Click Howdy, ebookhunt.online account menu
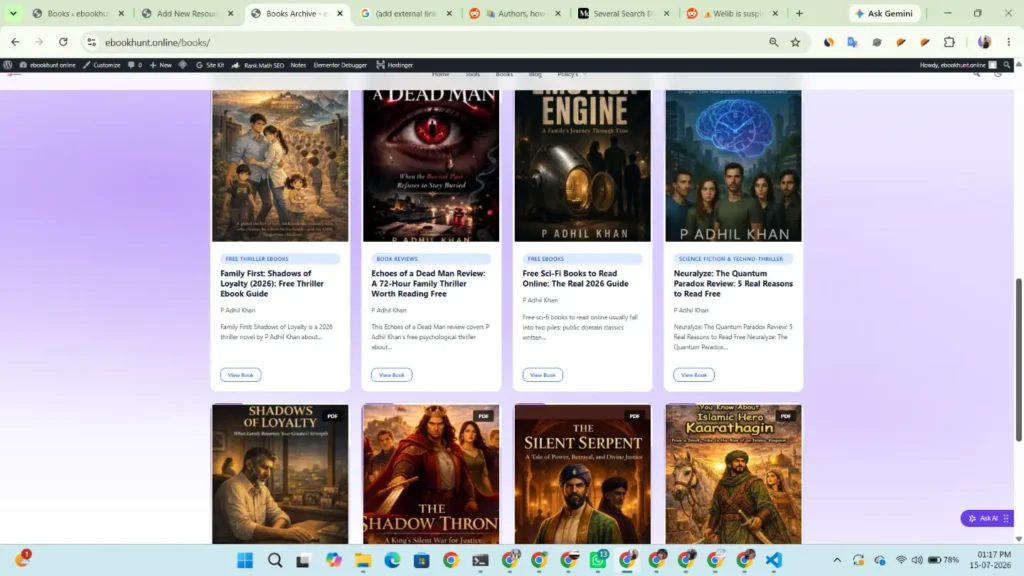The image size is (1024, 576). (958, 65)
